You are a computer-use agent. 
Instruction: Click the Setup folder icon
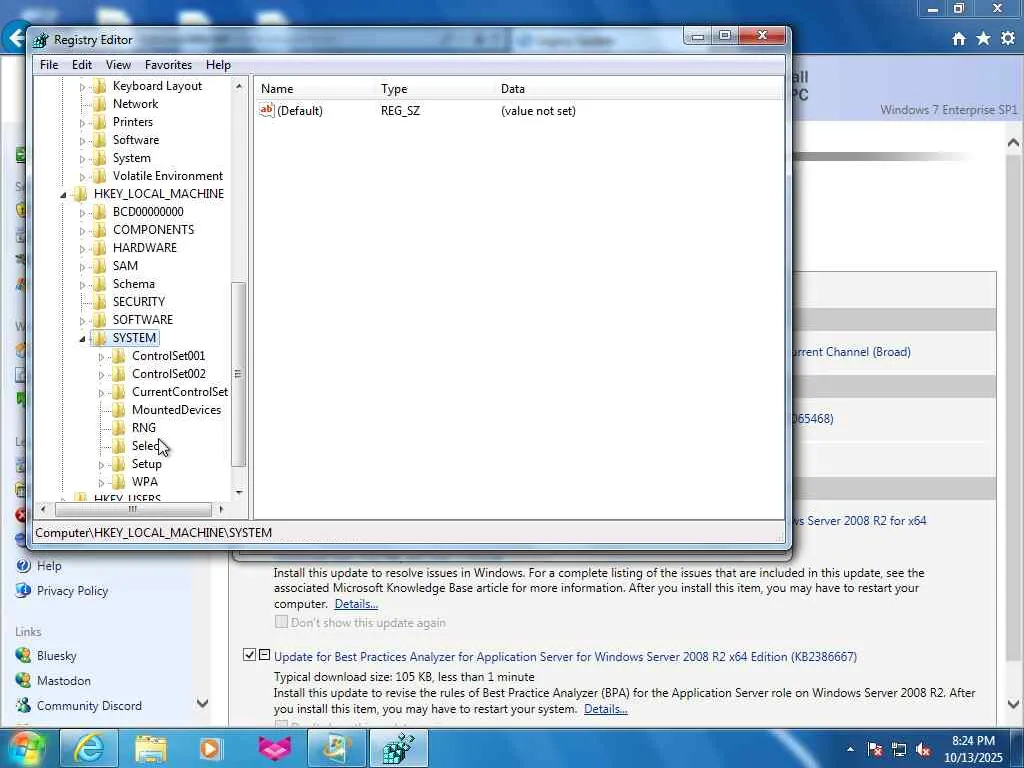point(118,464)
